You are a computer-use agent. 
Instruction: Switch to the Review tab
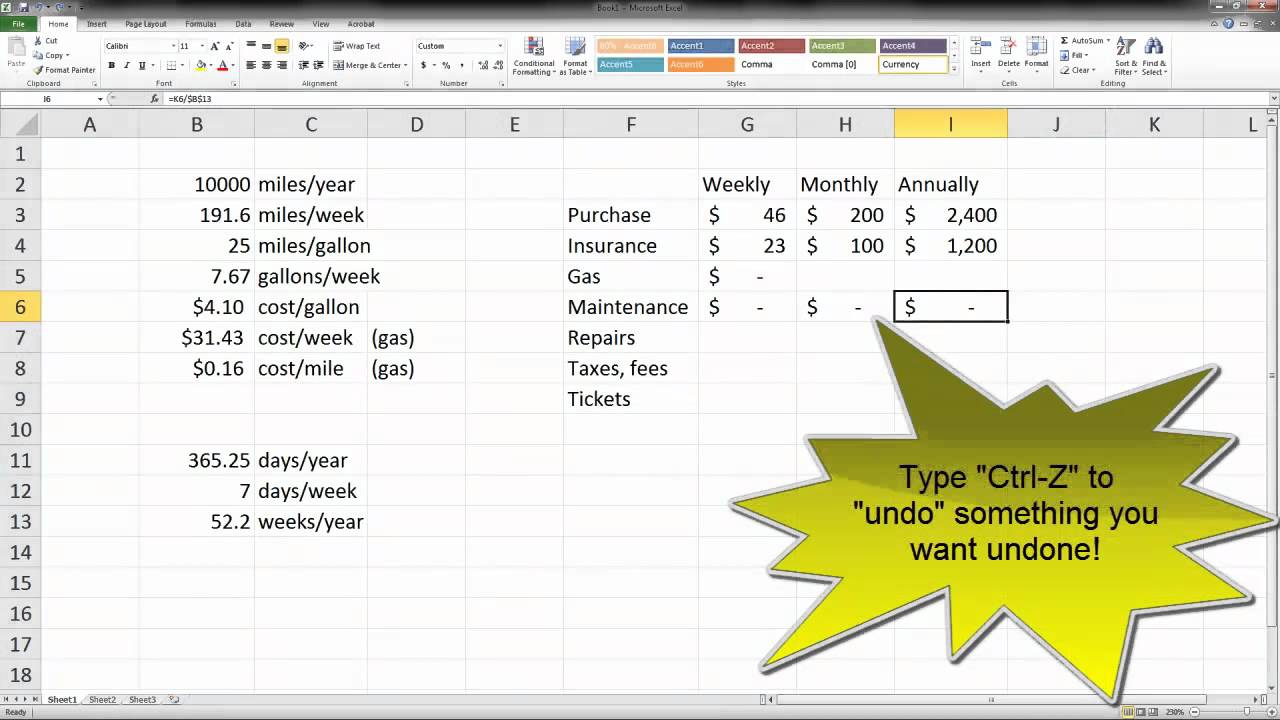282,23
